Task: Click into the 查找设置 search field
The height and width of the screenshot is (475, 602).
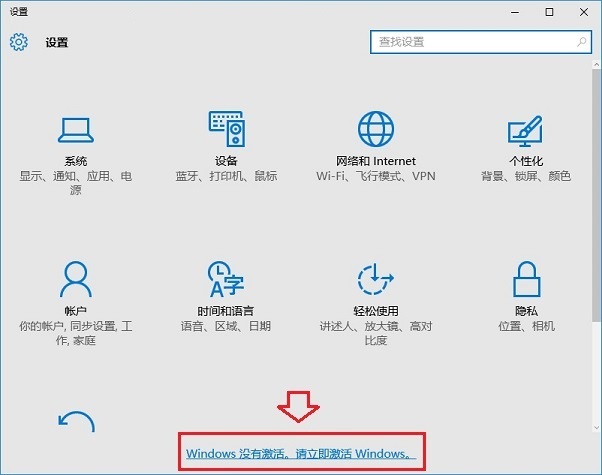Action: (481, 42)
